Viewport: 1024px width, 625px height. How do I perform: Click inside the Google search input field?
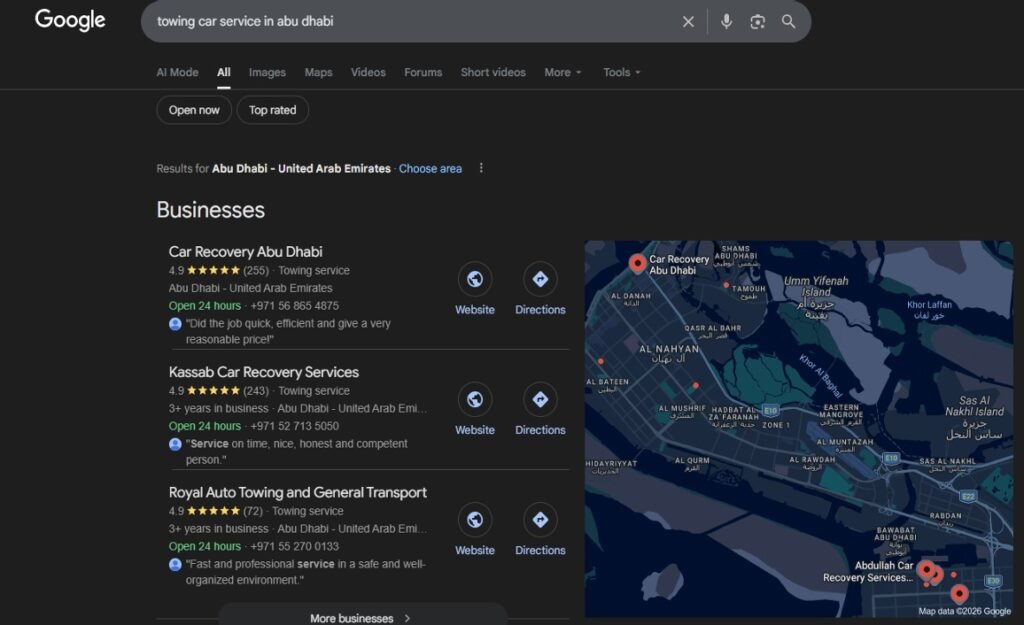click(400, 21)
